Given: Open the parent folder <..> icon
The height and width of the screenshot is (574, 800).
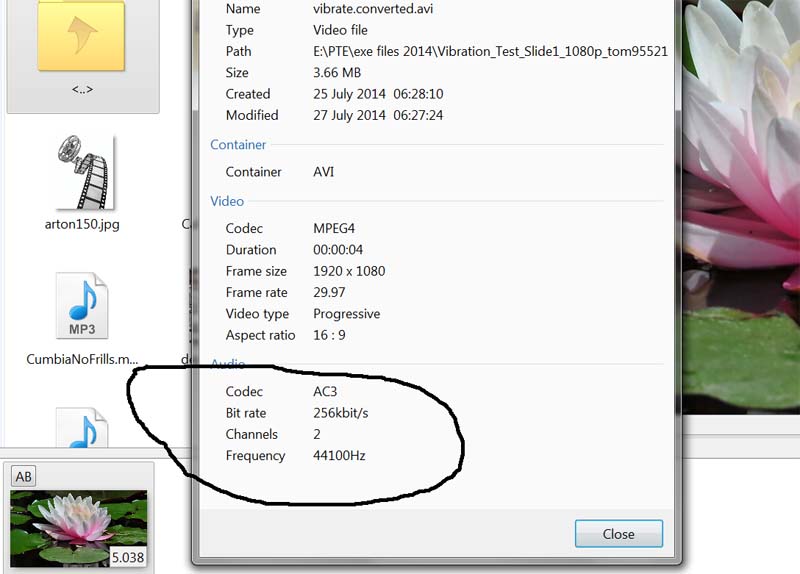Looking at the screenshot, I should click(x=81, y=37).
